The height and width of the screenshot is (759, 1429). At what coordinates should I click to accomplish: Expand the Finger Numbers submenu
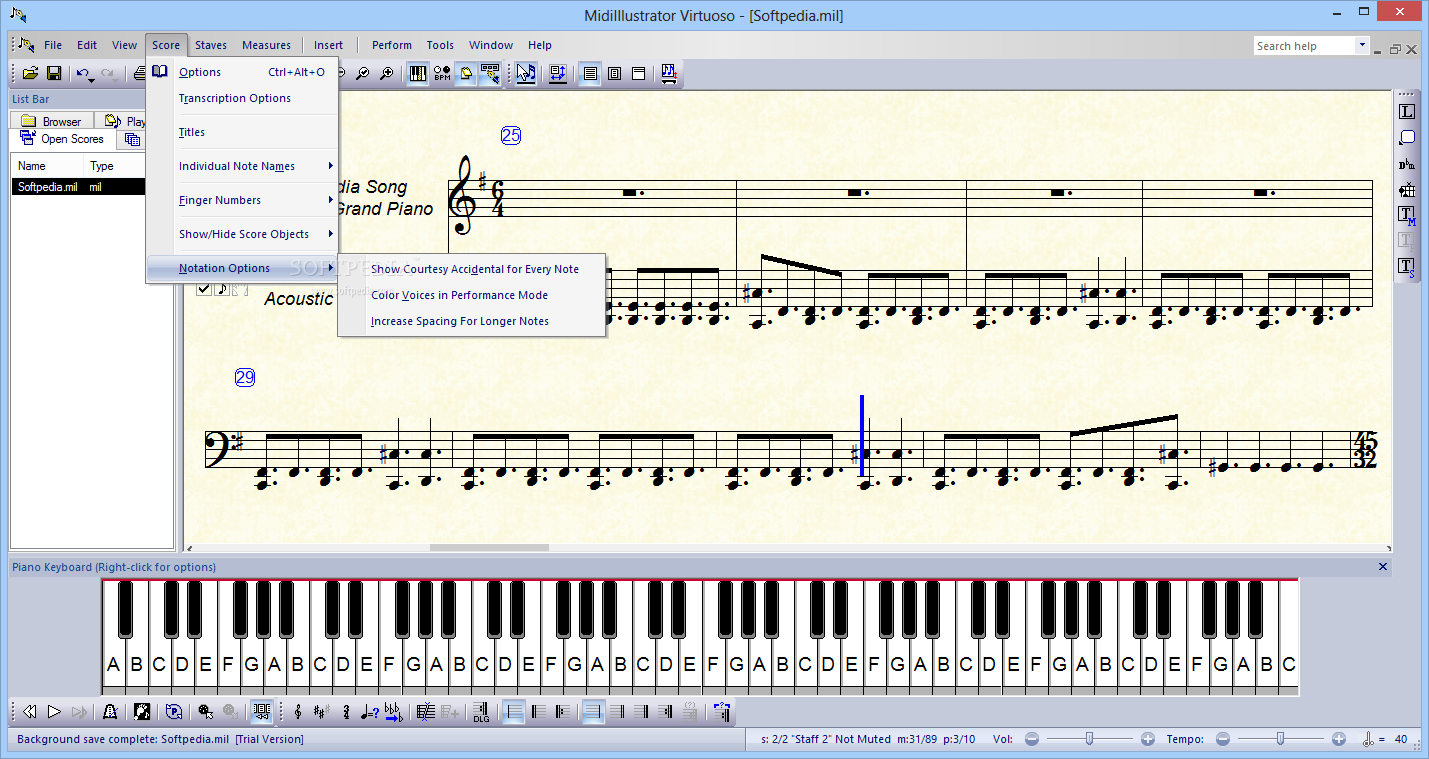[x=243, y=200]
